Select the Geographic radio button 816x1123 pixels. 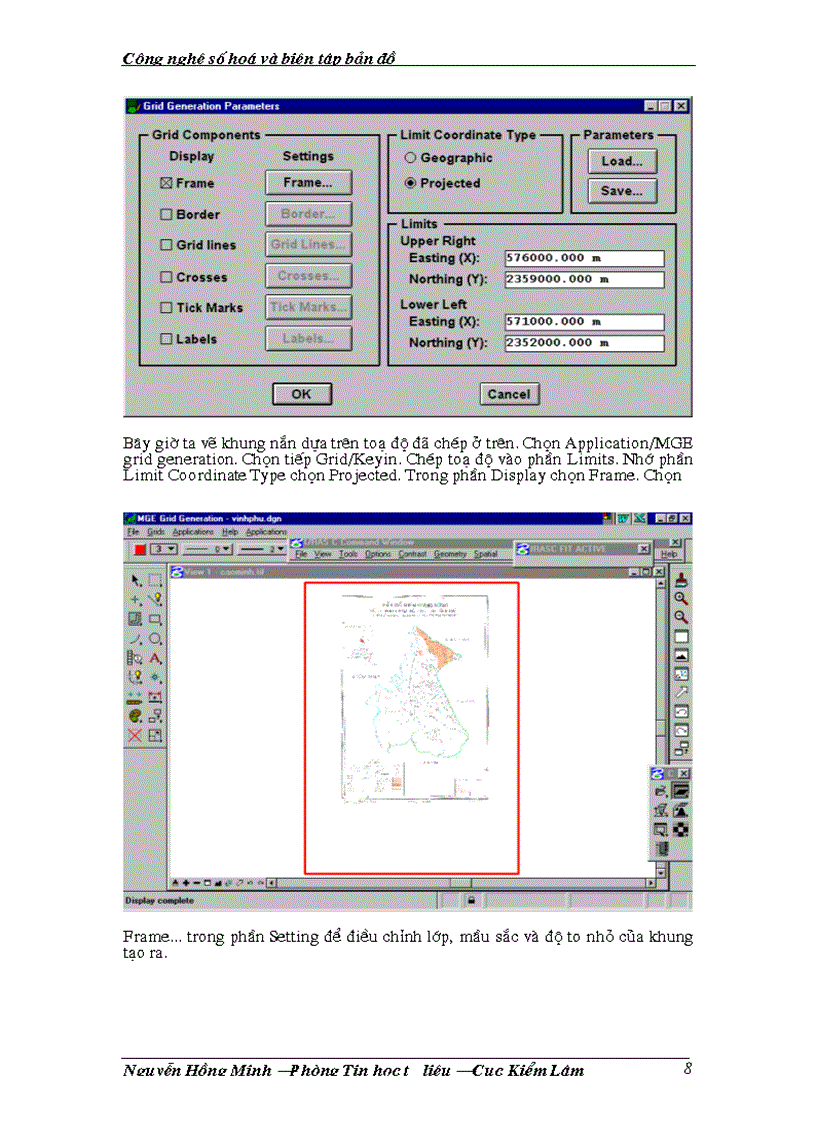click(x=411, y=157)
